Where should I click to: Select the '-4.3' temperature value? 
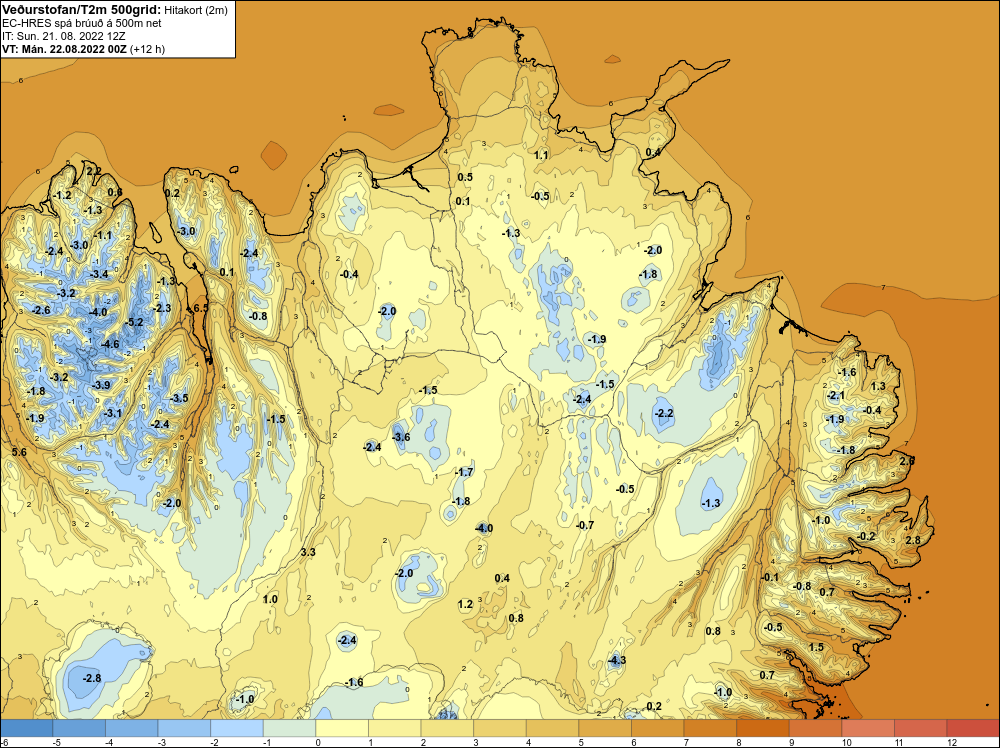[617, 660]
